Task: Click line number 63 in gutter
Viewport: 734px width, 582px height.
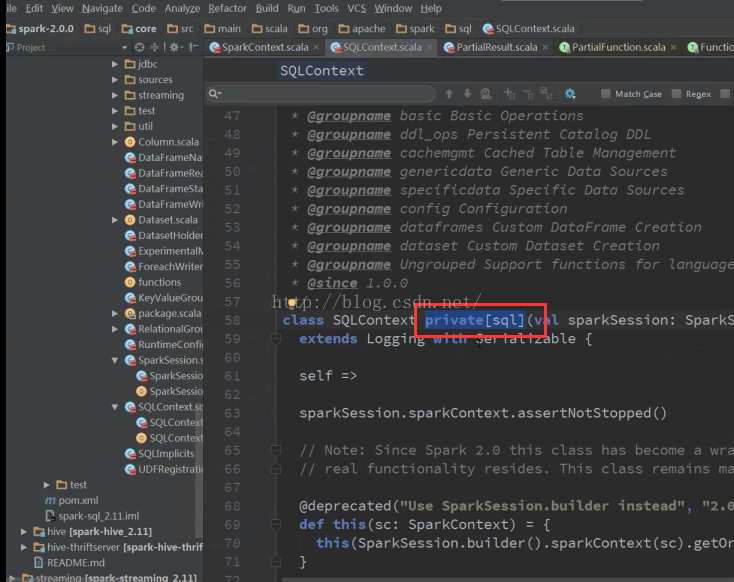Action: pyautogui.click(x=232, y=413)
